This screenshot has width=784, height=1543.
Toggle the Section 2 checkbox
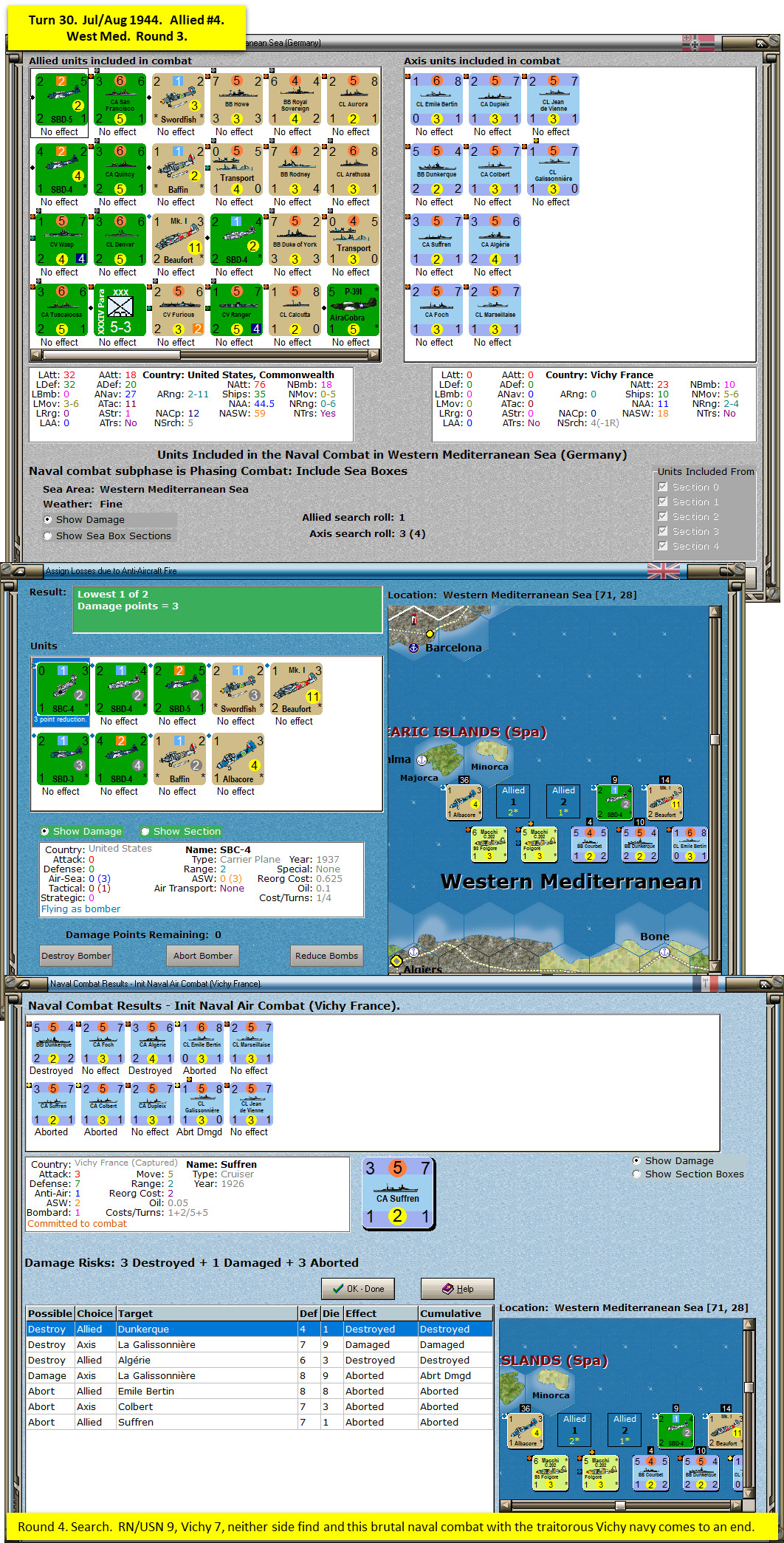point(663,516)
